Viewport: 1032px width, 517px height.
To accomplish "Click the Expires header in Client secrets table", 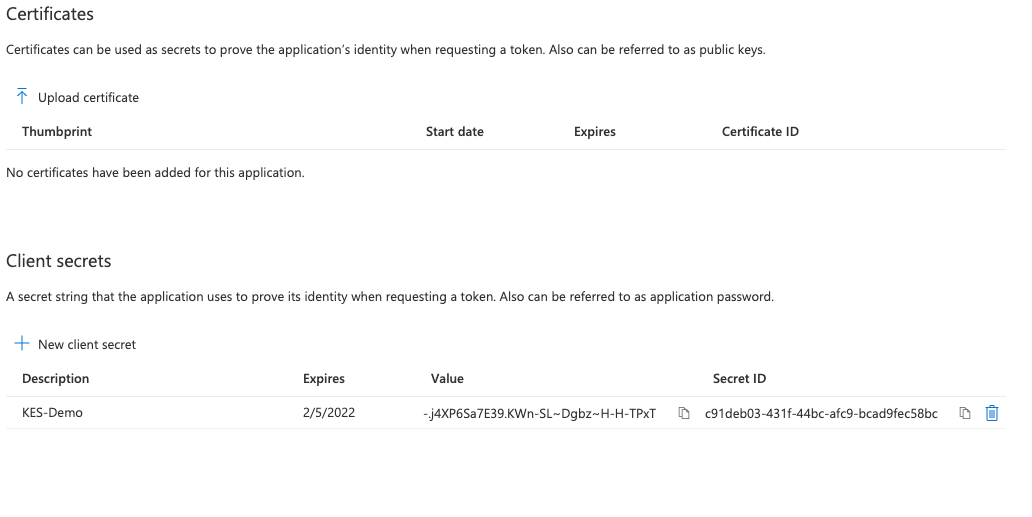I will [324, 378].
